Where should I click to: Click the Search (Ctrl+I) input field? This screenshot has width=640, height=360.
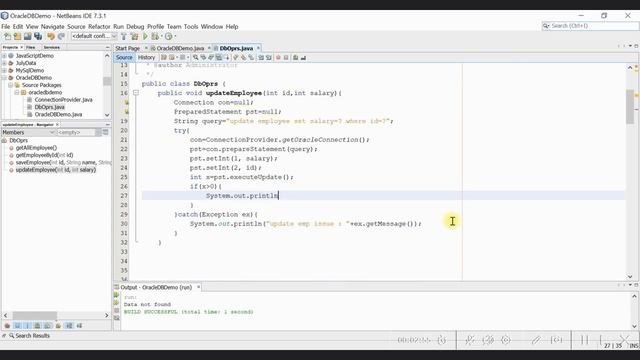(x=590, y=26)
